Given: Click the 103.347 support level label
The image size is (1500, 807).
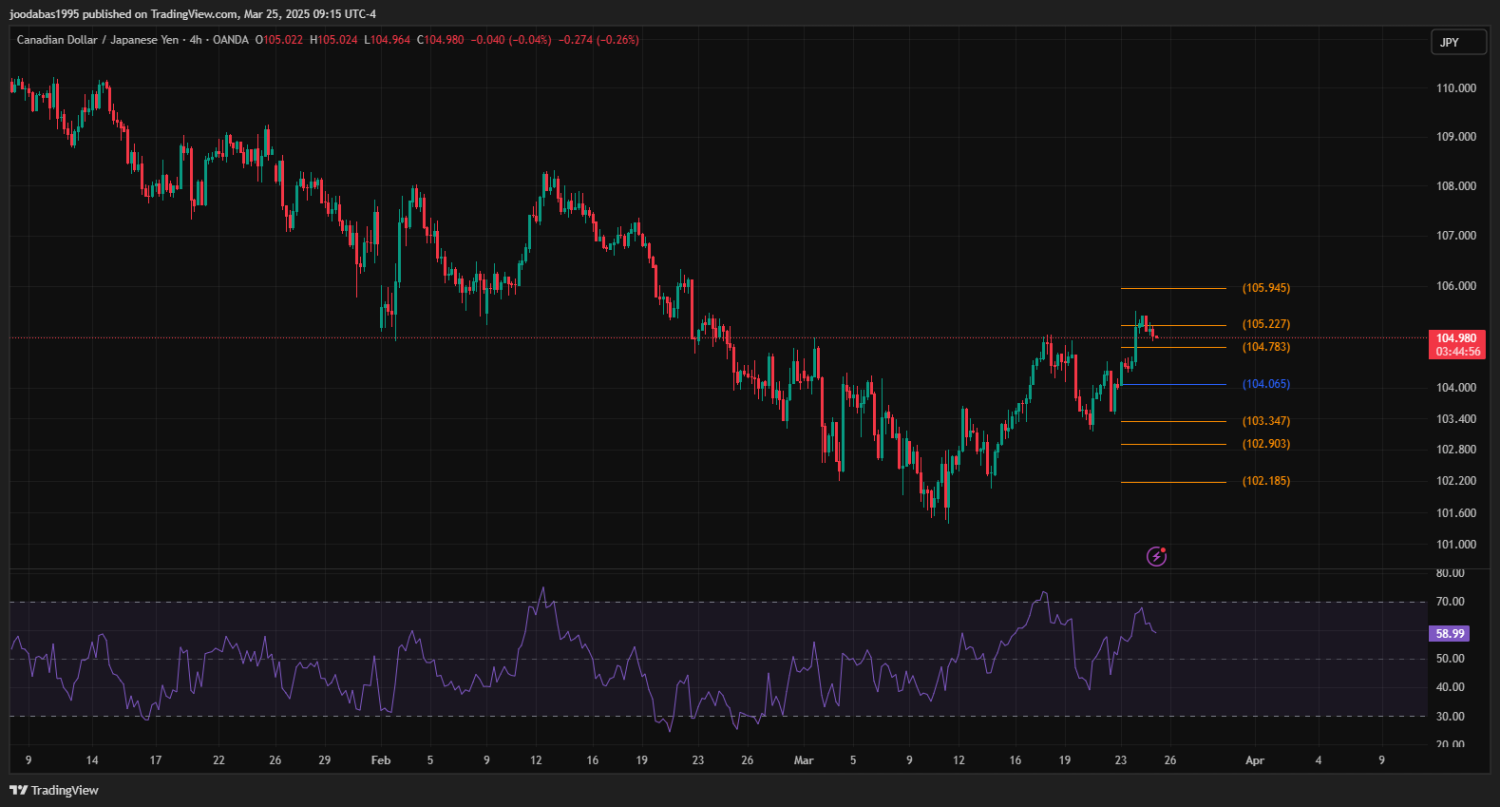Looking at the screenshot, I should [1265, 421].
